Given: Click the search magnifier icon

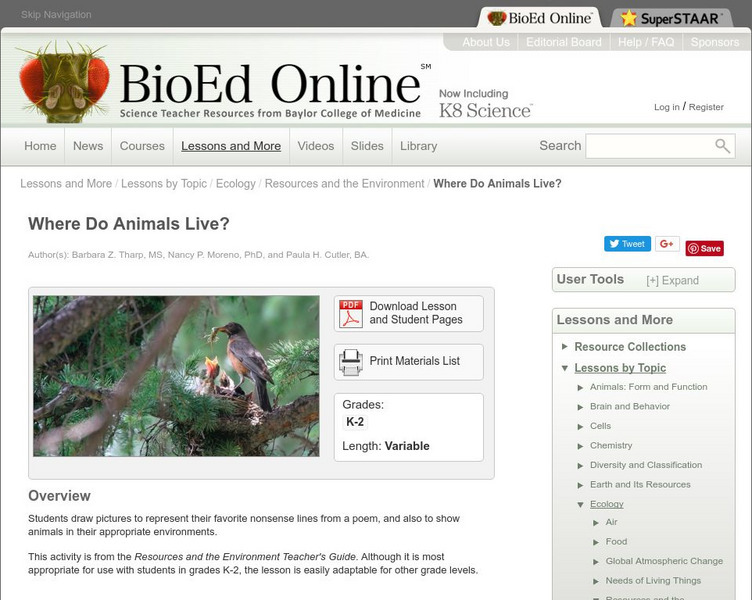Looking at the screenshot, I should tap(722, 146).
